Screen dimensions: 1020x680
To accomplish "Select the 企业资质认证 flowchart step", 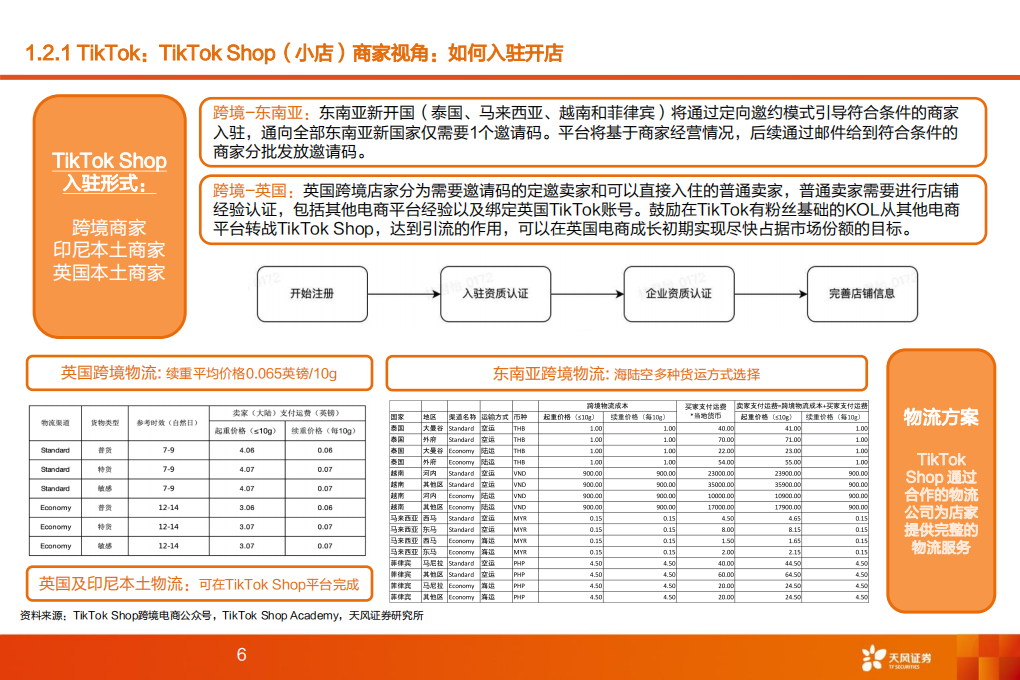I will point(679,293).
